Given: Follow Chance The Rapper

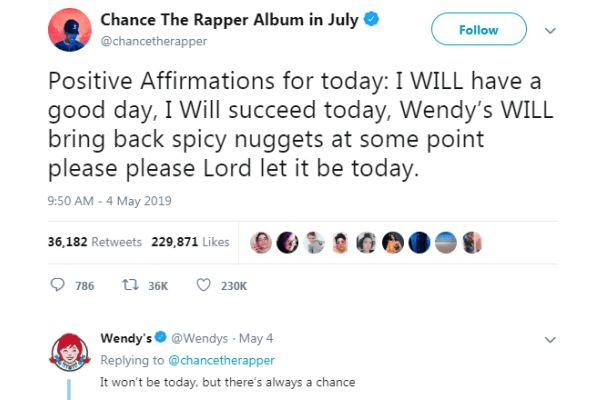Looking at the screenshot, I should [x=478, y=30].
